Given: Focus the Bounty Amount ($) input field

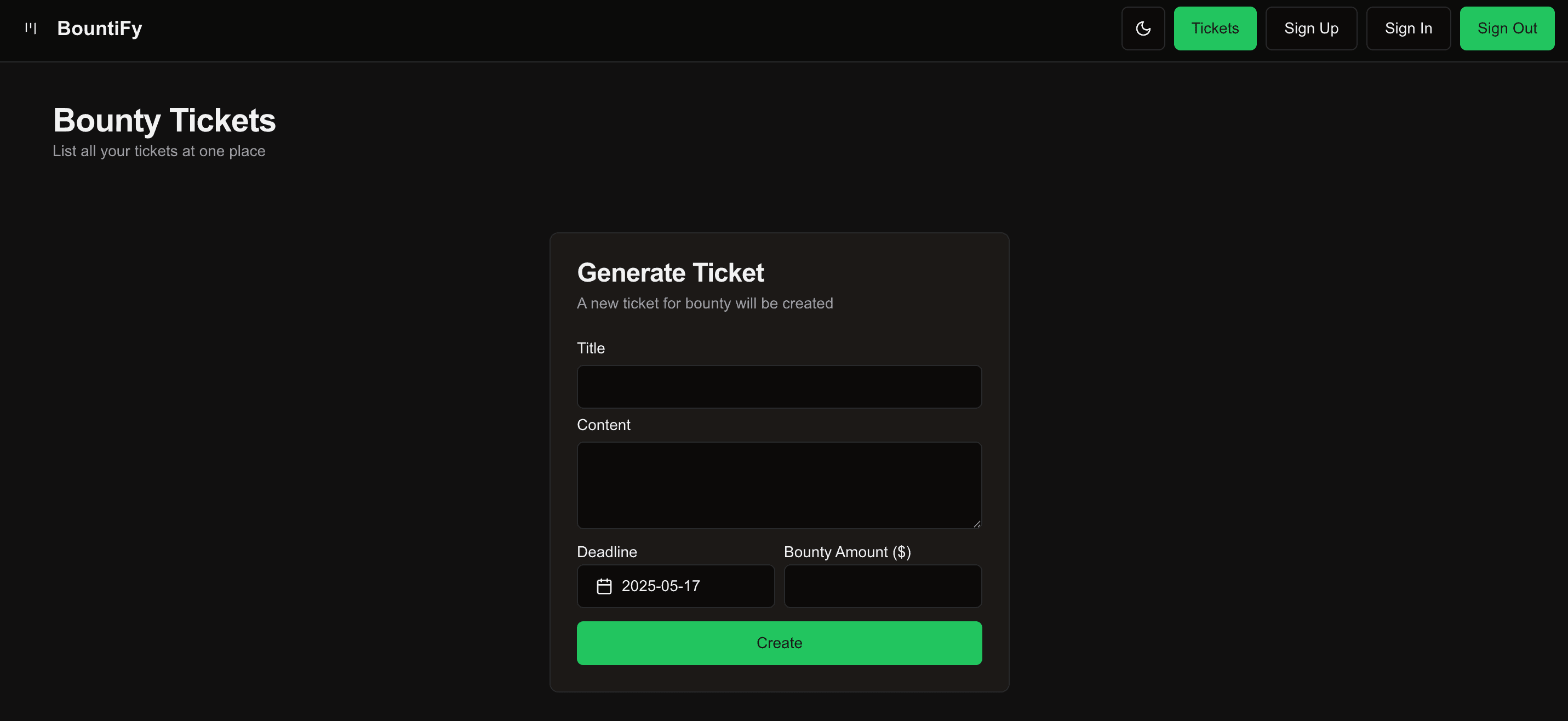Looking at the screenshot, I should point(883,586).
